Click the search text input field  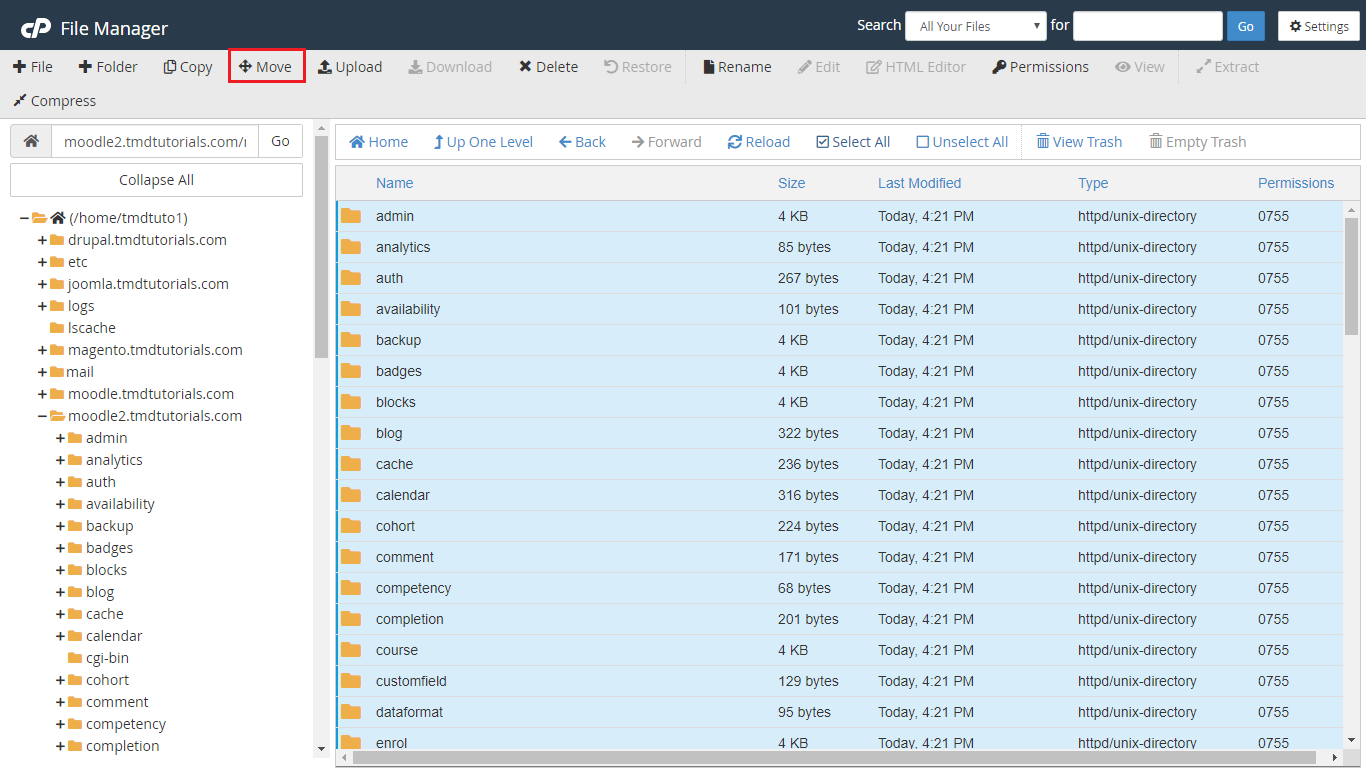1147,26
